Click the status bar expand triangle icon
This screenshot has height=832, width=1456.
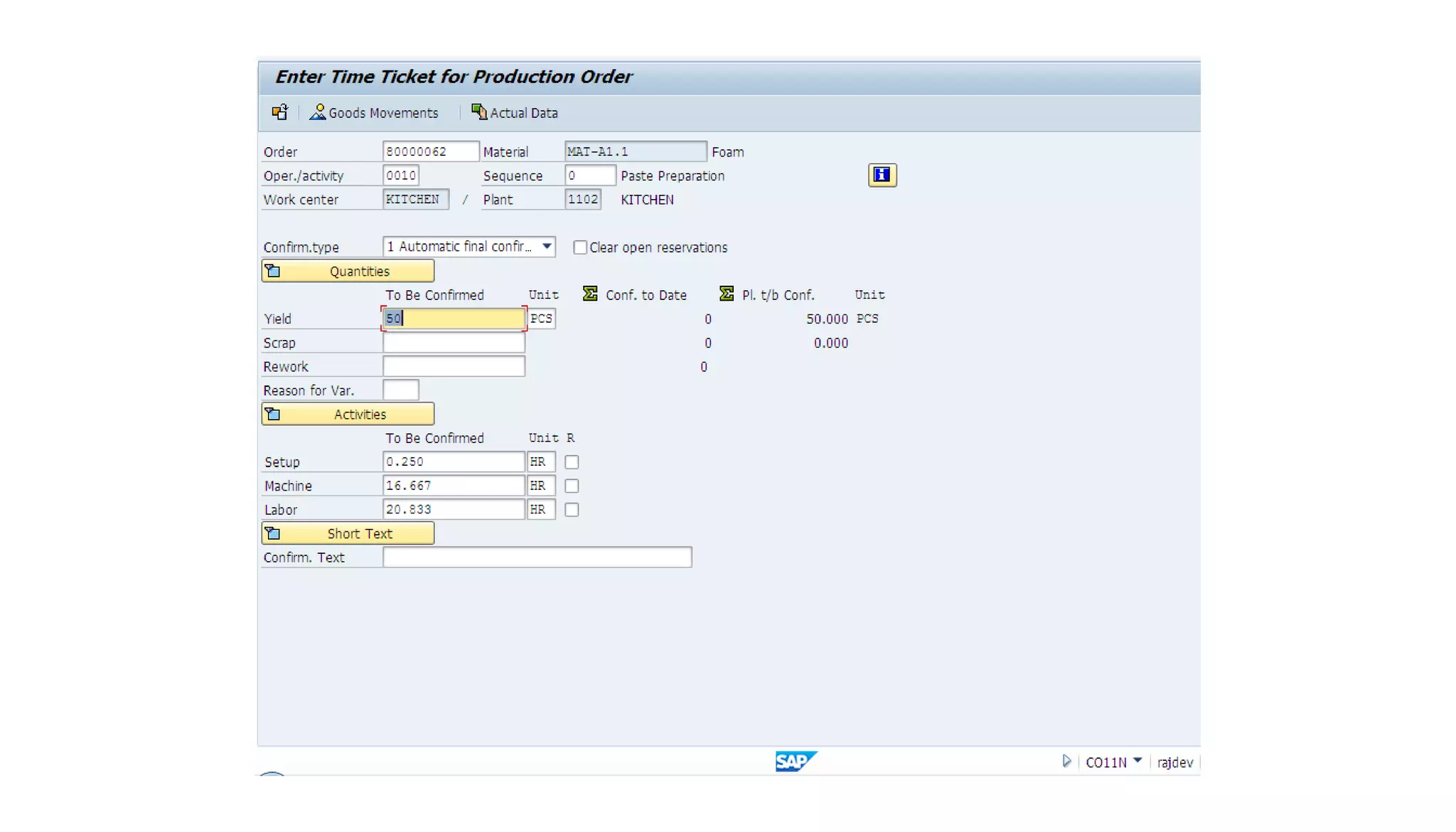(1066, 761)
